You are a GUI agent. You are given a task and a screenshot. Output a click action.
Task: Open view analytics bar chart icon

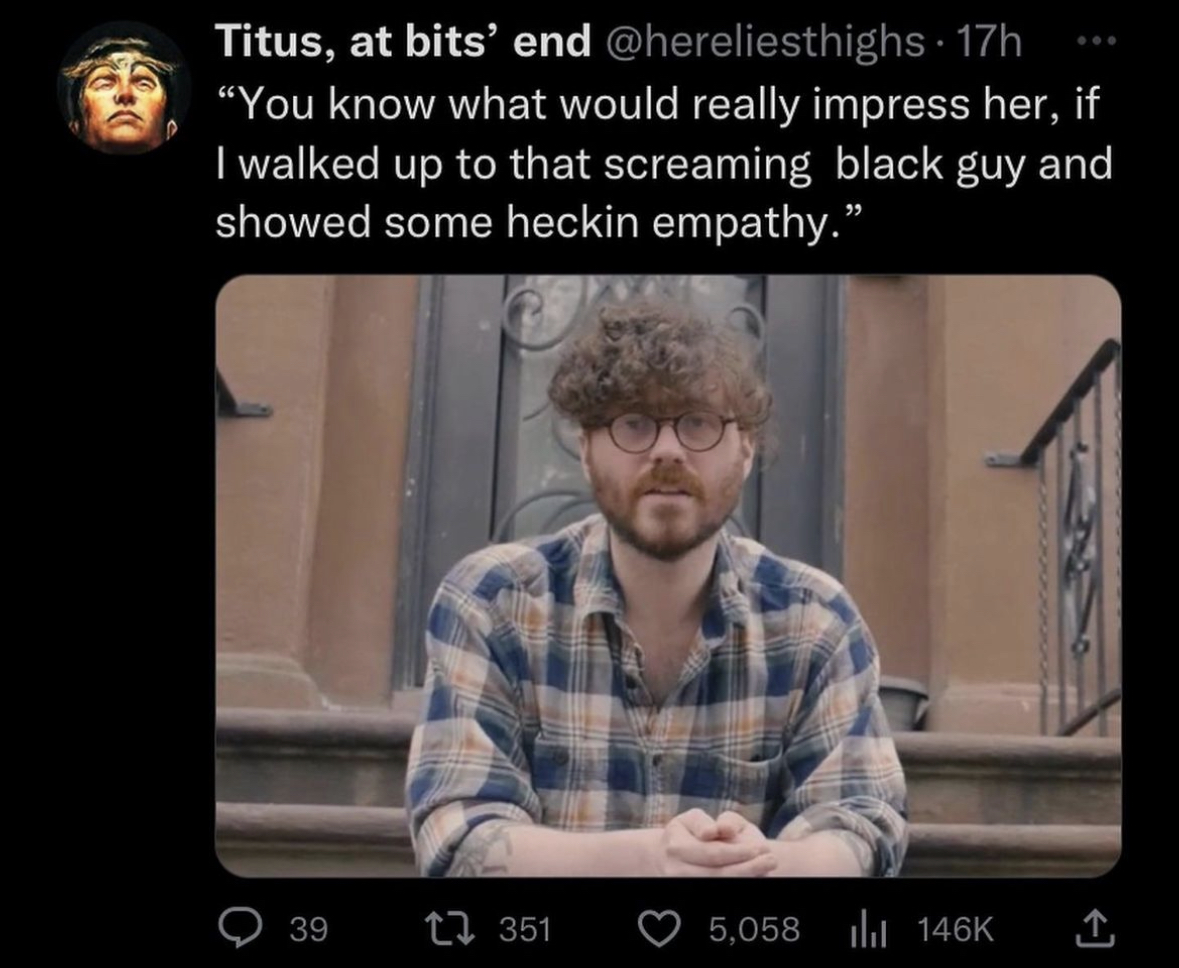868,930
